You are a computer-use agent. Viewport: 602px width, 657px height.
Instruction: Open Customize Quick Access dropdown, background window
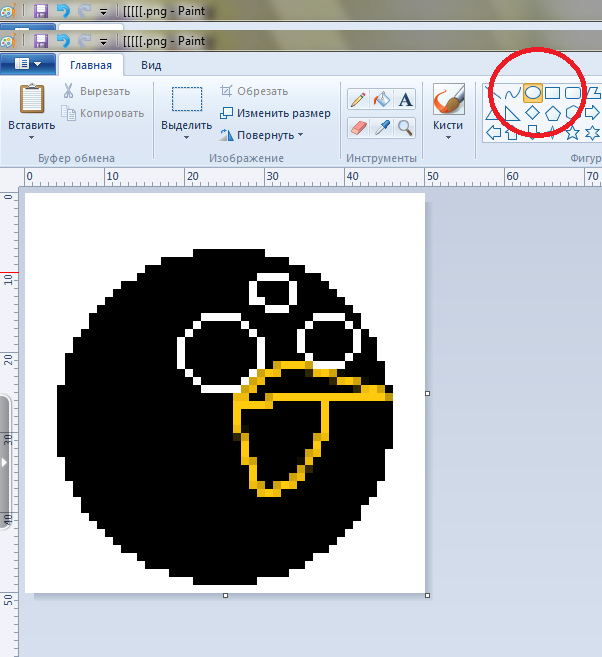(103, 12)
